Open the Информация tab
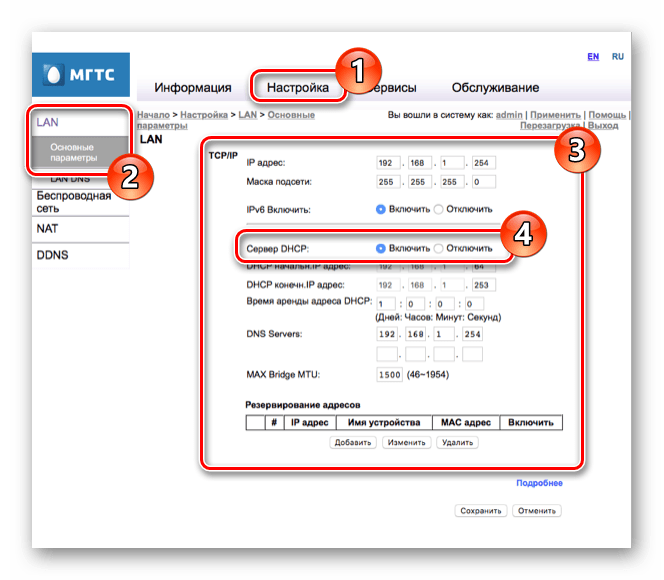Screen dimensions: 664x580 [x=193, y=88]
